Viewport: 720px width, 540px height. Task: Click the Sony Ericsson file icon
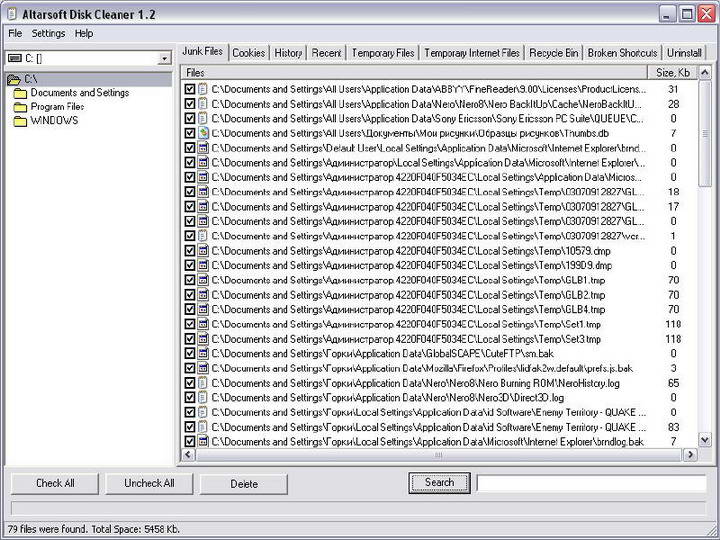click(203, 118)
